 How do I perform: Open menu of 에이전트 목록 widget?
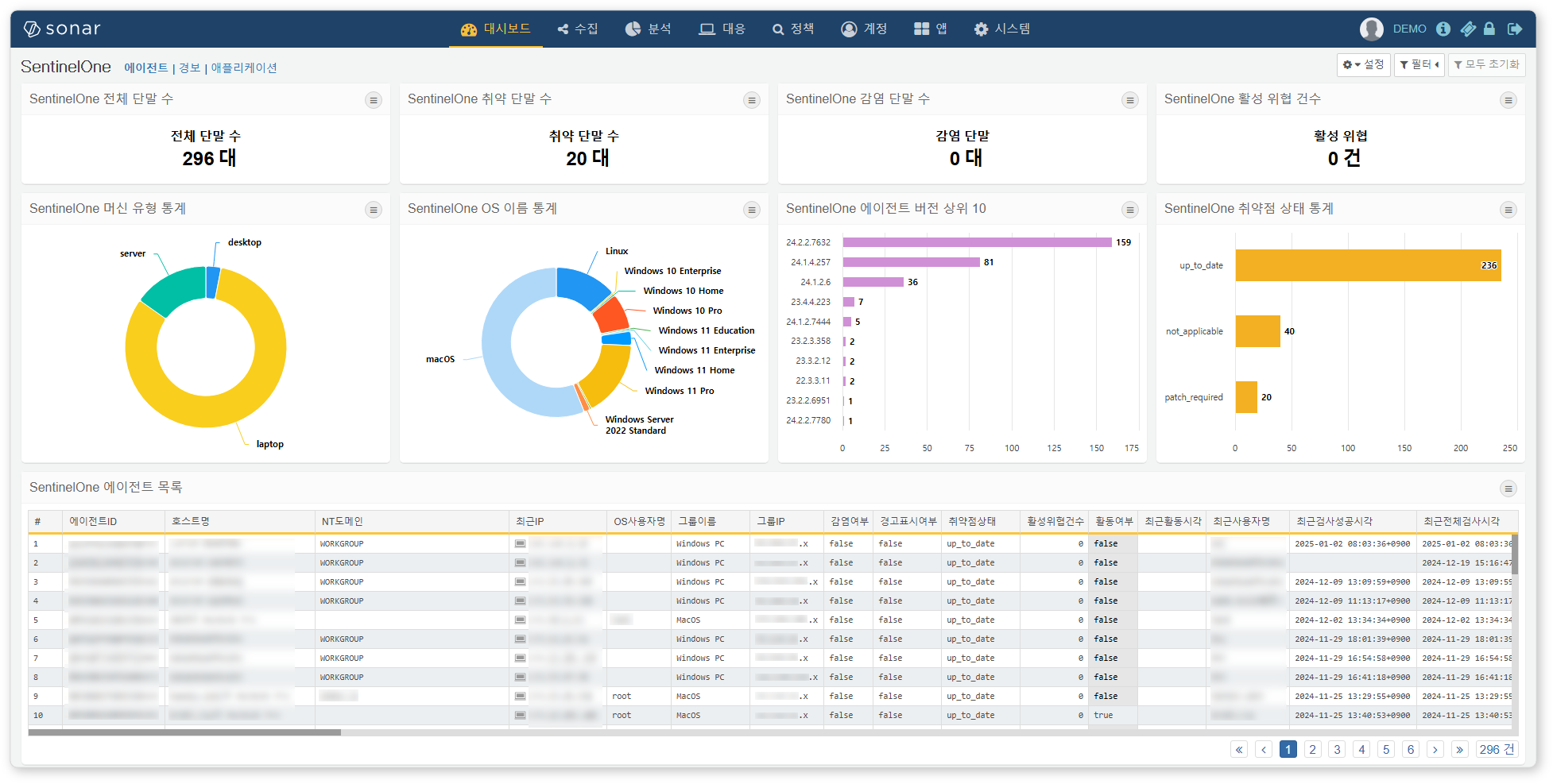coord(1508,489)
